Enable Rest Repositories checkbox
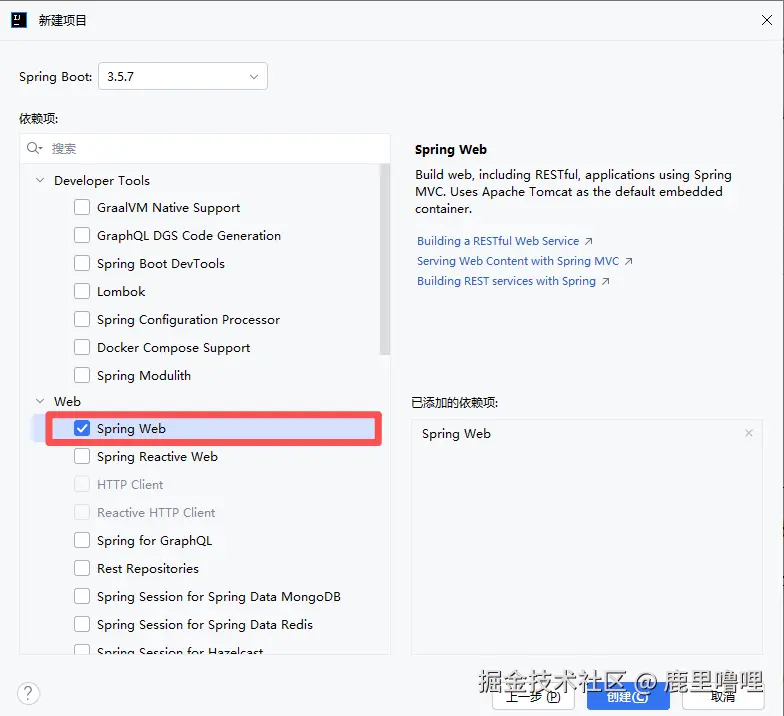The width and height of the screenshot is (784, 716). (82, 568)
